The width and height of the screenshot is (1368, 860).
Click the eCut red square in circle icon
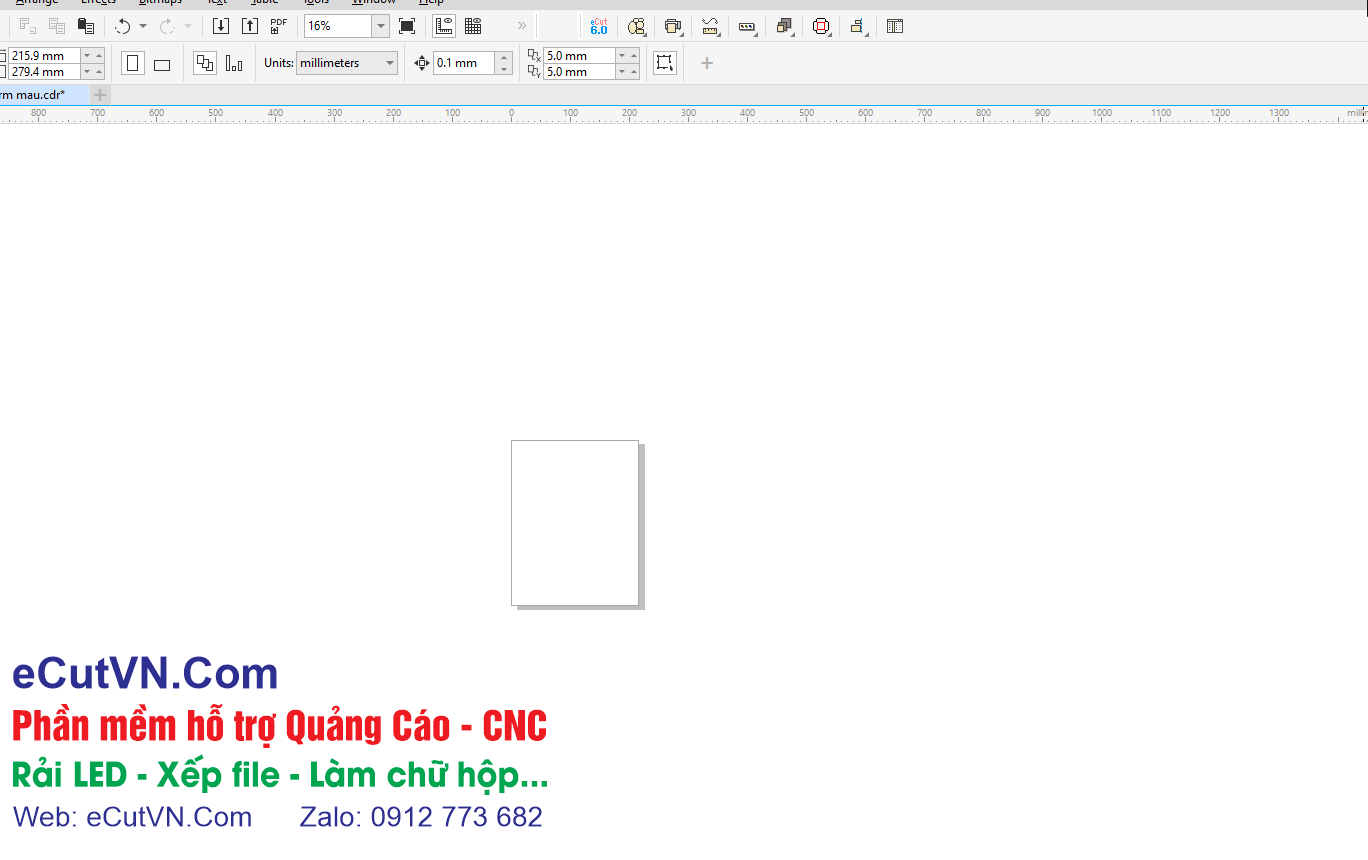point(821,26)
